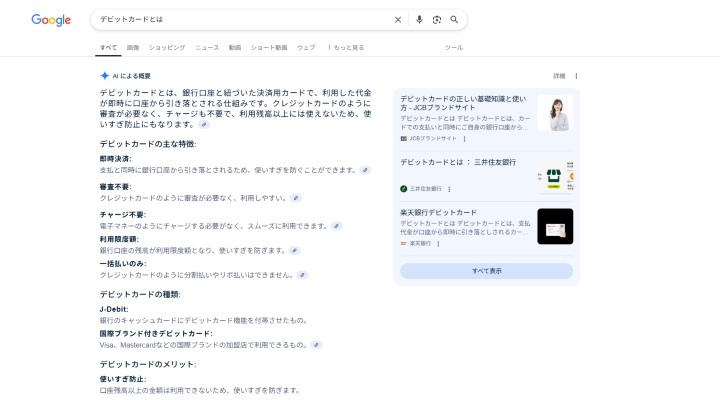
Task: Click the デビットカードの主な特徴 heading
Action: tap(148, 144)
